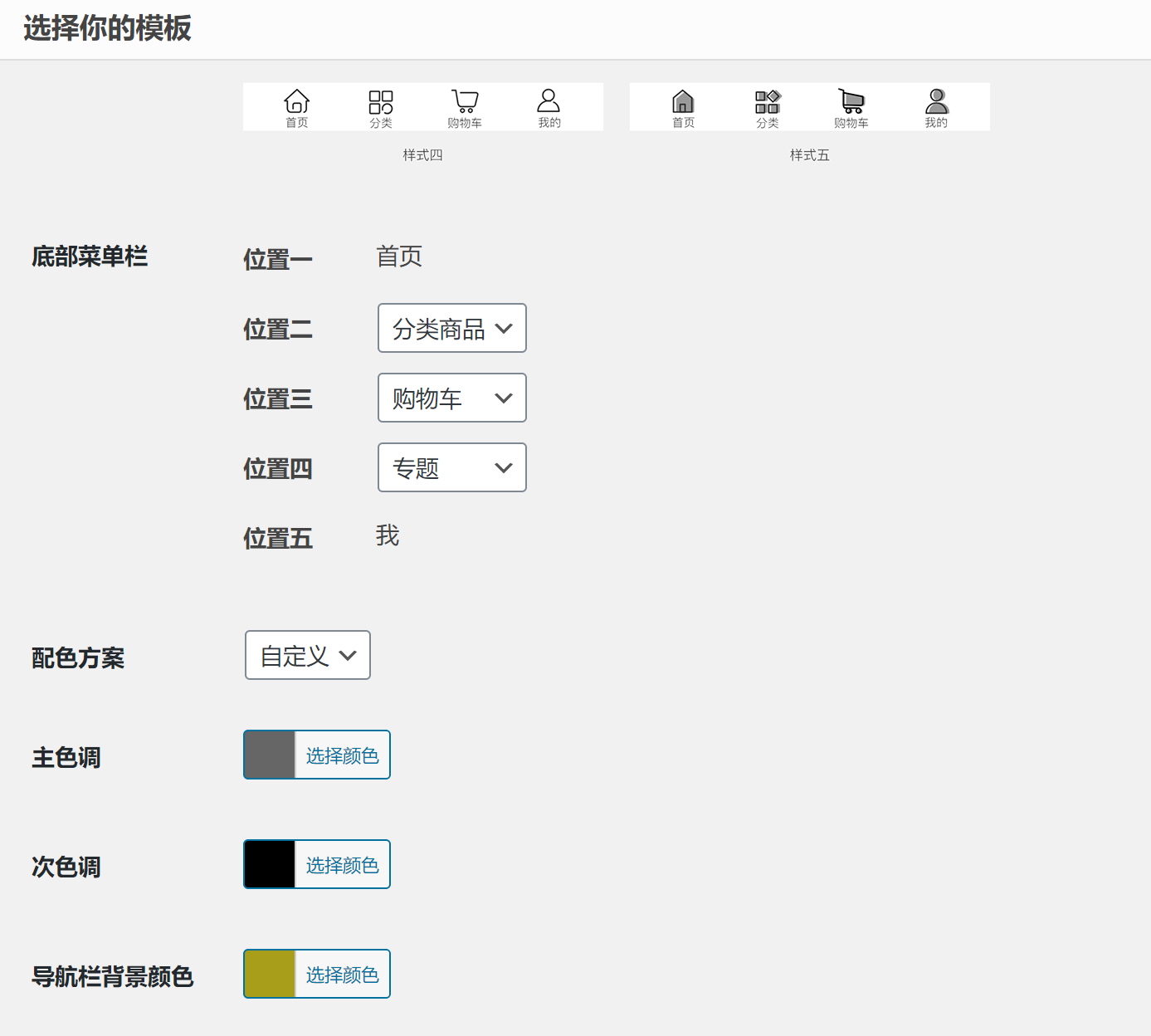Click the category grid icon in 样式四

pos(381,102)
